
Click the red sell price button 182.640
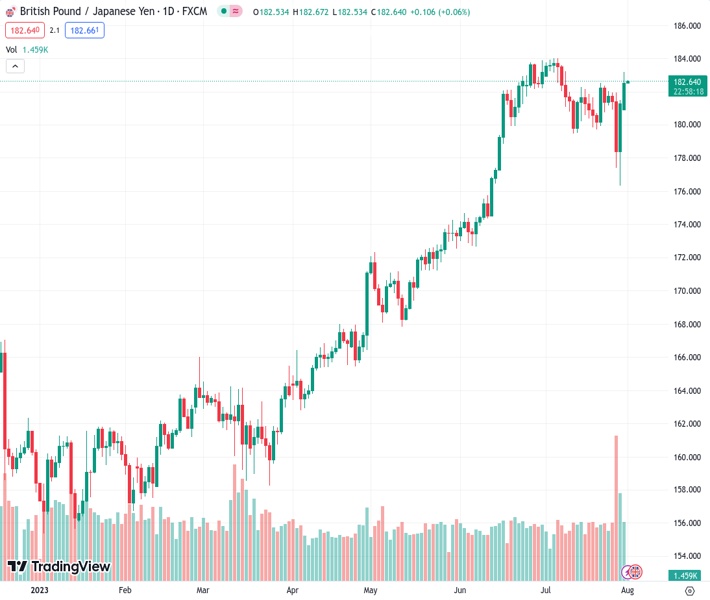click(x=24, y=30)
